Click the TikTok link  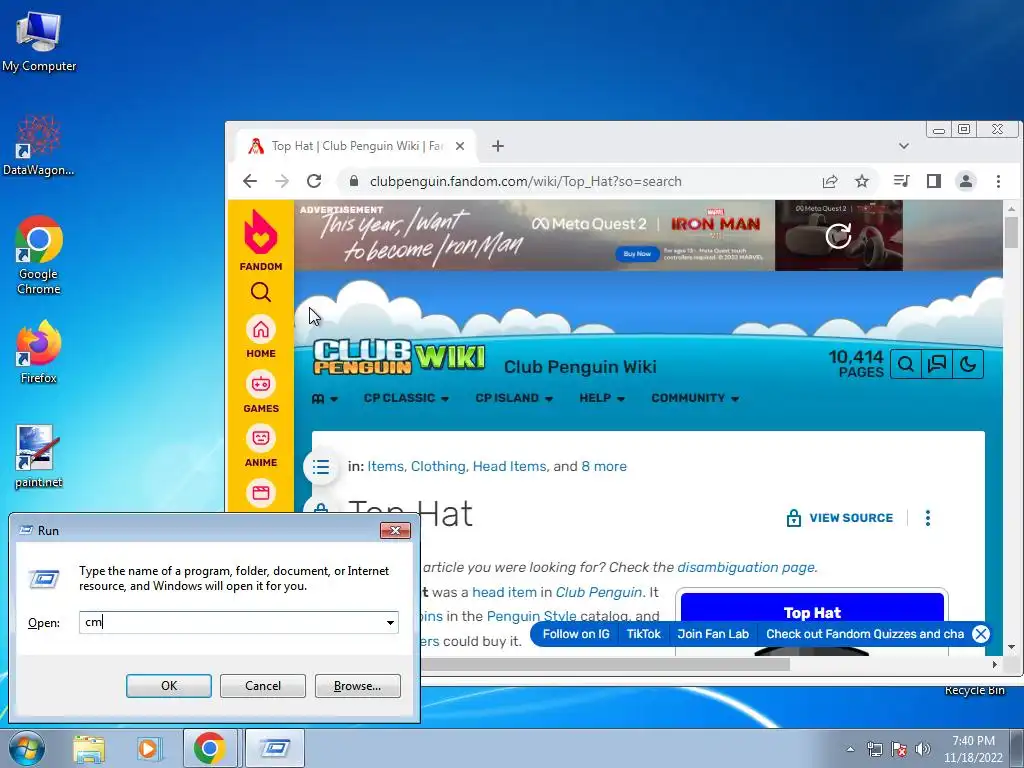(644, 634)
